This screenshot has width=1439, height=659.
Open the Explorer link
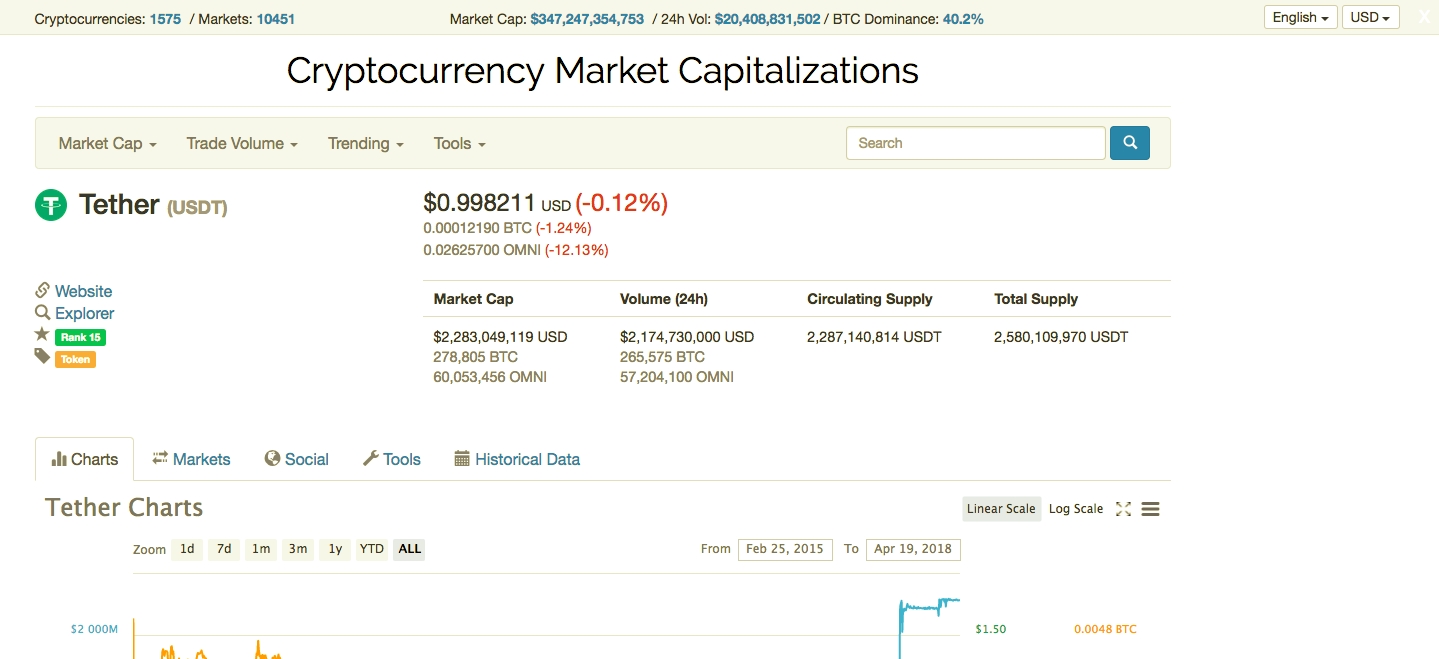coord(84,313)
